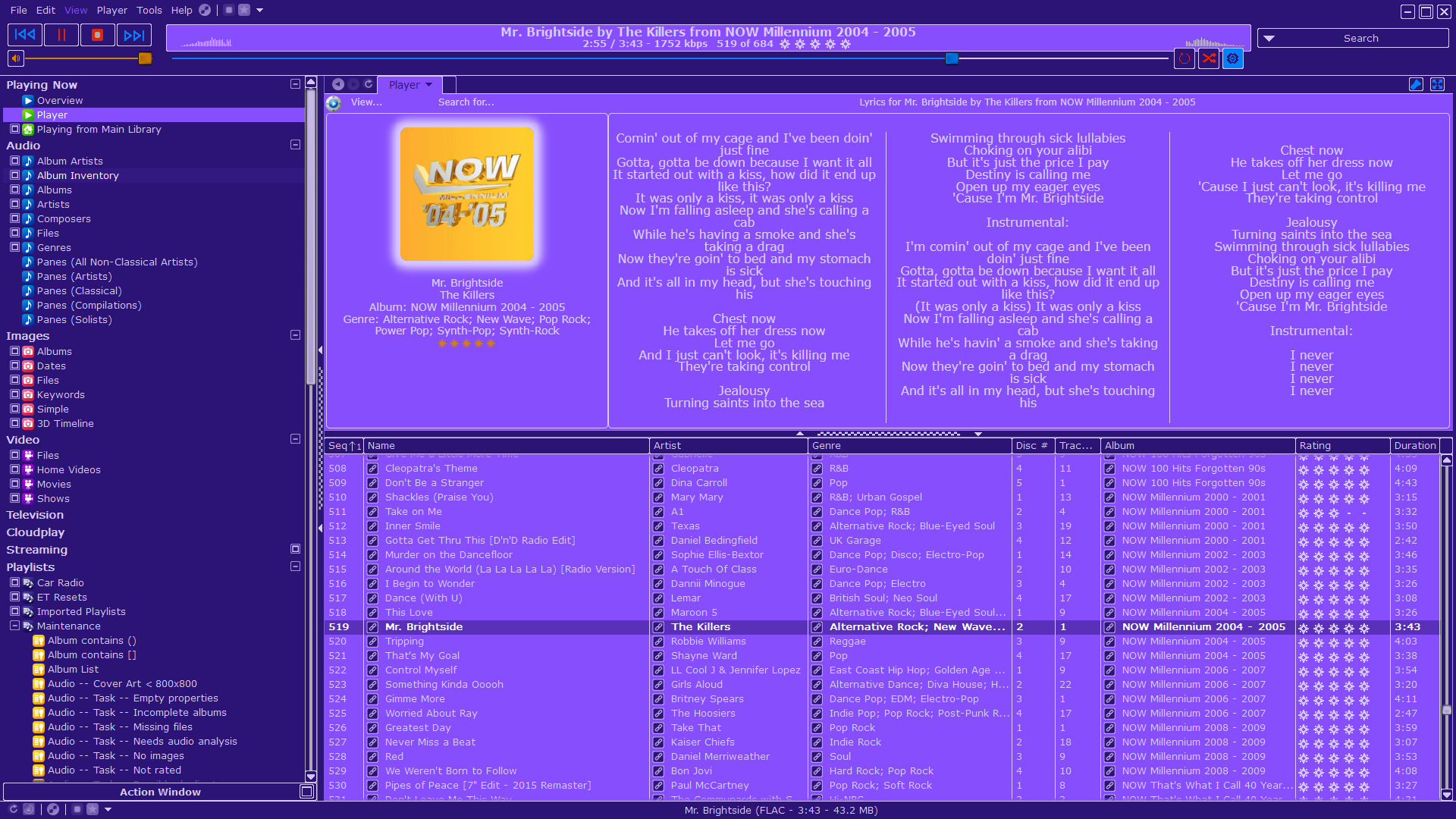Open the Player tab dropdown arrow
Viewport: 1456px width, 819px height.
click(428, 85)
